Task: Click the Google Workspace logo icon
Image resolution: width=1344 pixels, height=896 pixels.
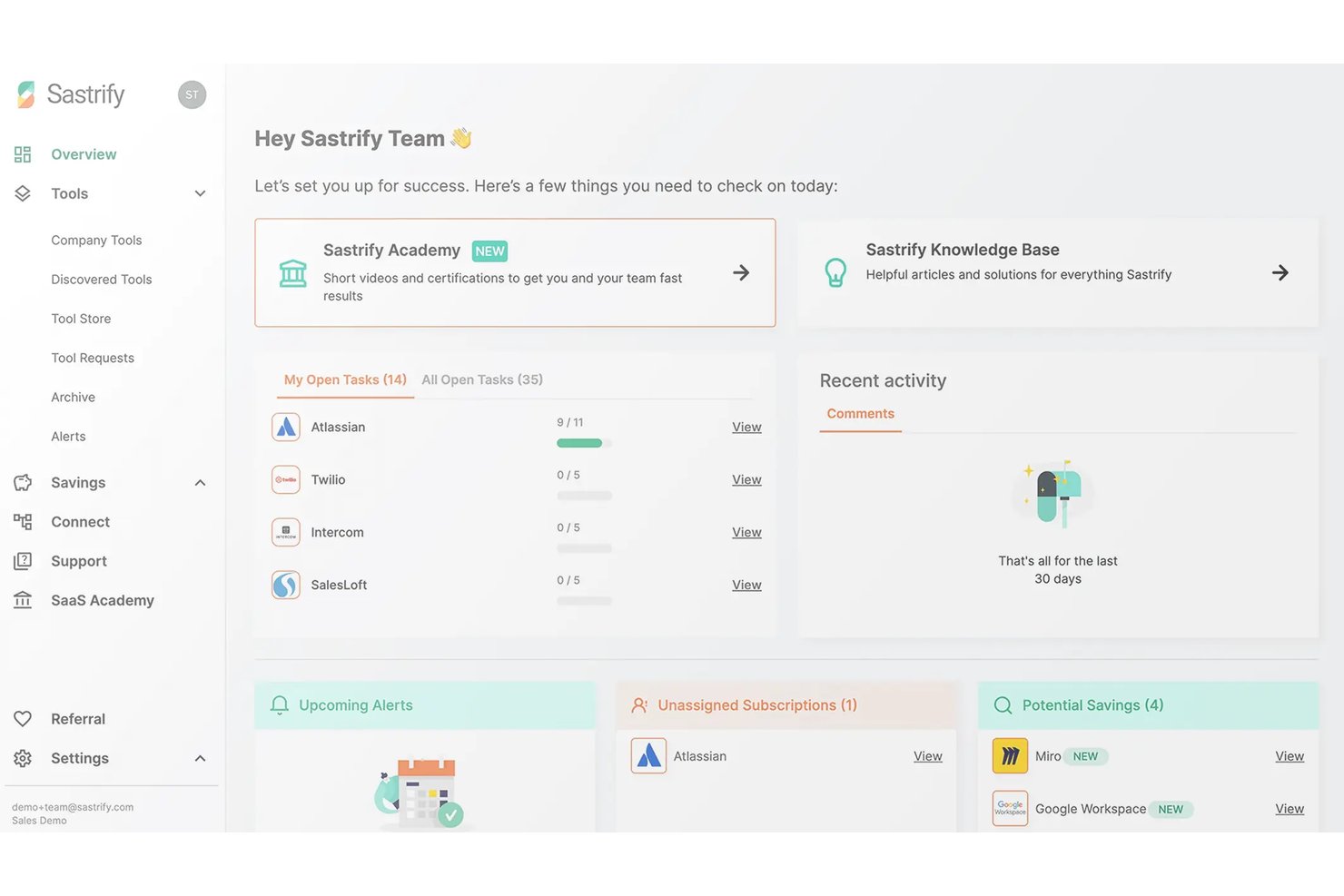Action: [x=1010, y=809]
